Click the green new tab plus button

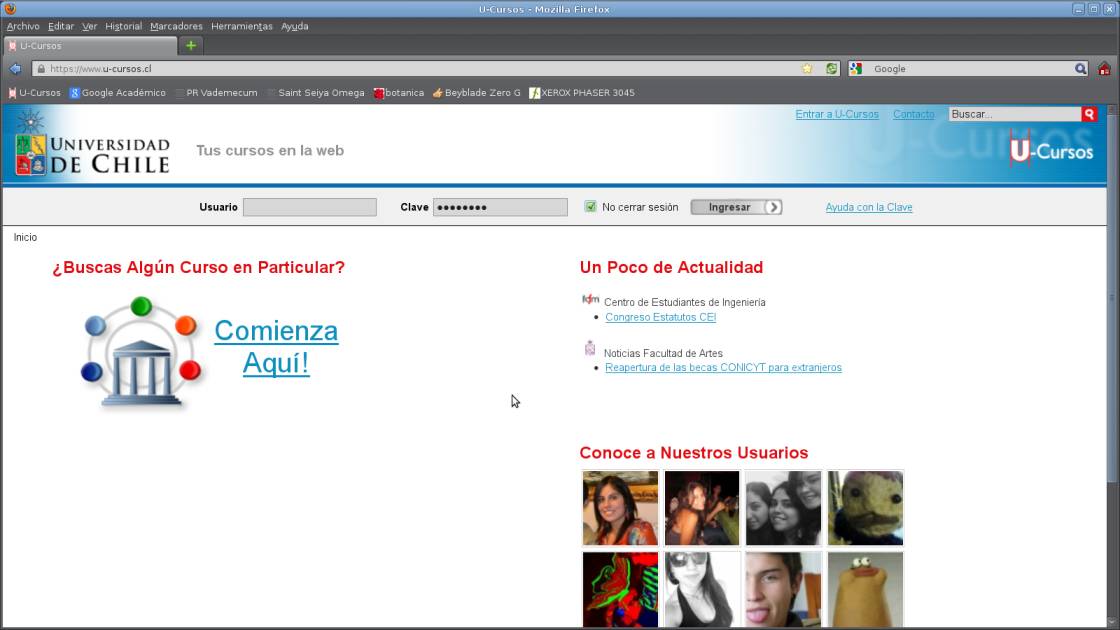pos(189,45)
